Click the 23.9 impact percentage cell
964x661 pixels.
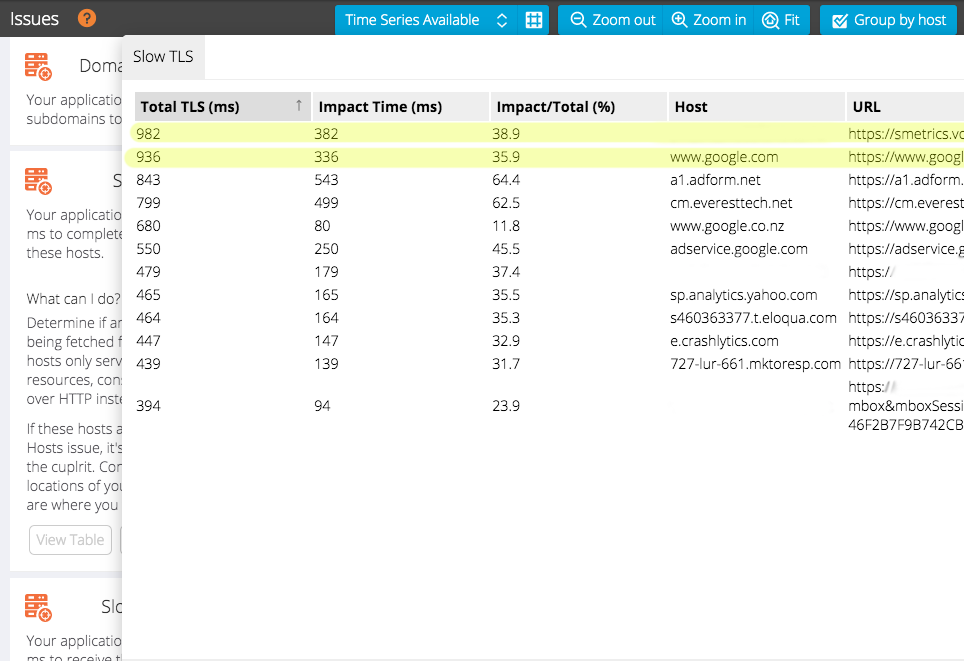pos(506,406)
